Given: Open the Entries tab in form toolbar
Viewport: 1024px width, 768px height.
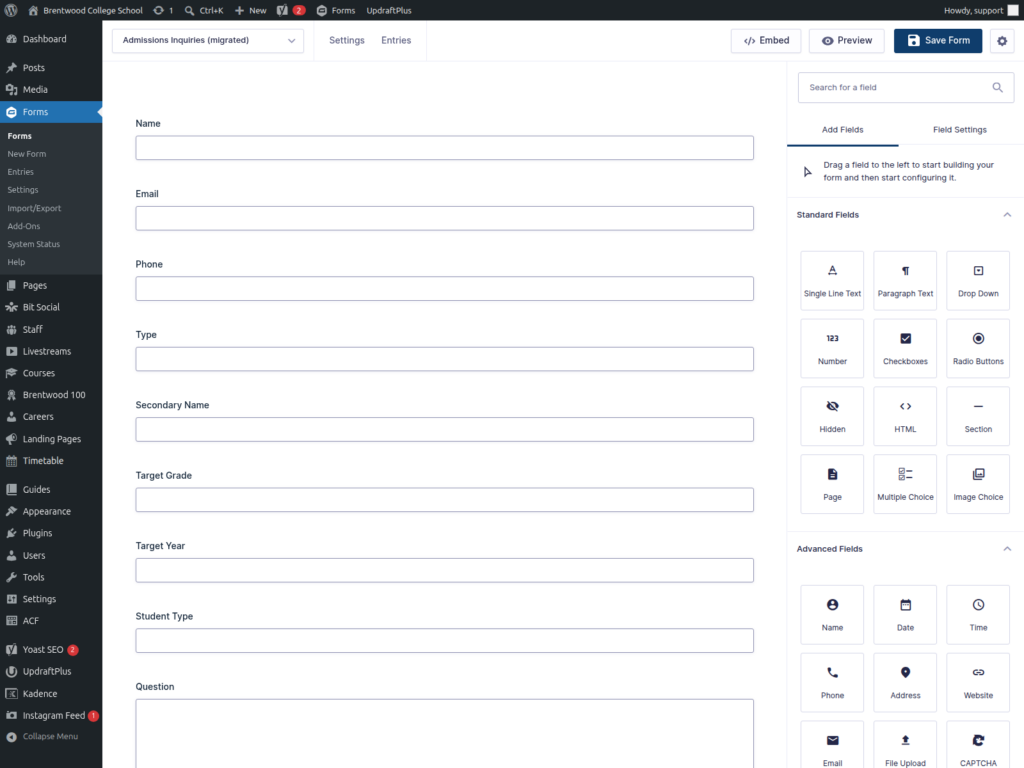Looking at the screenshot, I should click(x=396, y=40).
